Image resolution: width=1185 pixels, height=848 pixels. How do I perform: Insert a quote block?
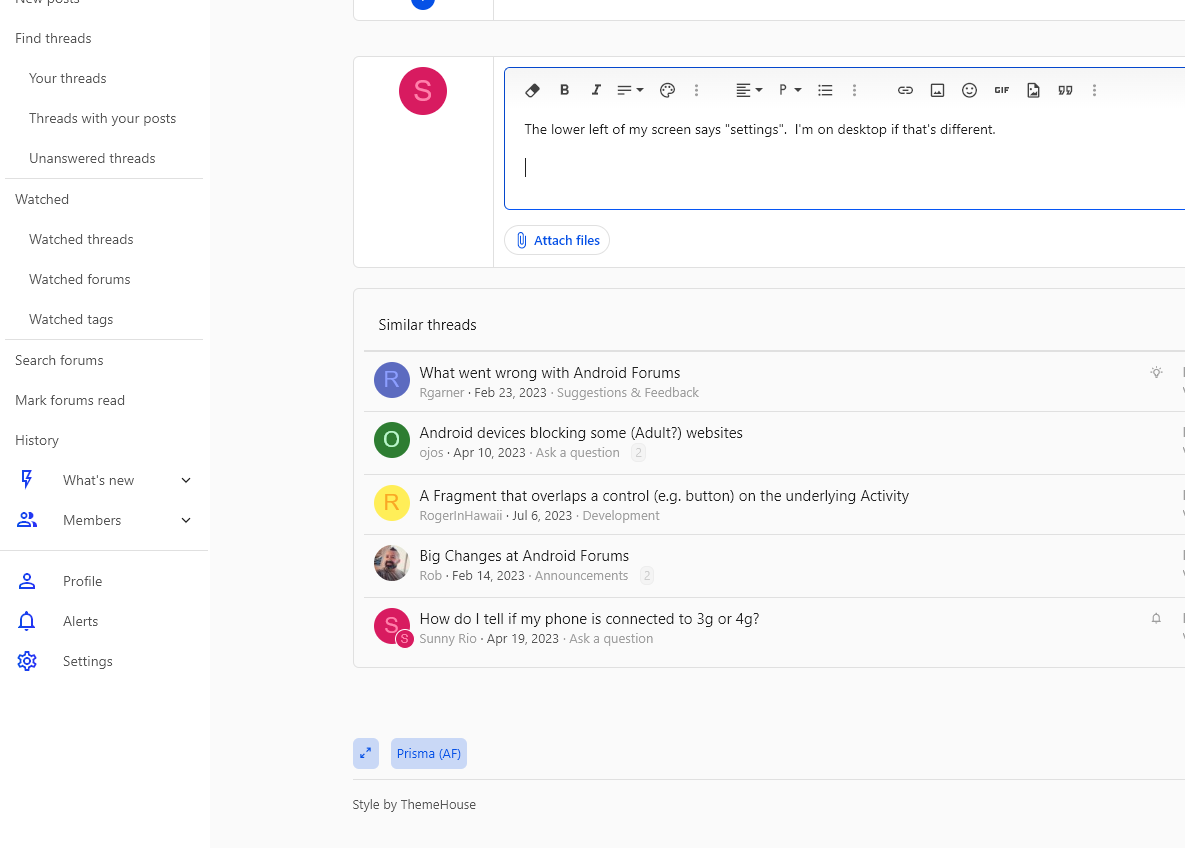click(x=1065, y=90)
